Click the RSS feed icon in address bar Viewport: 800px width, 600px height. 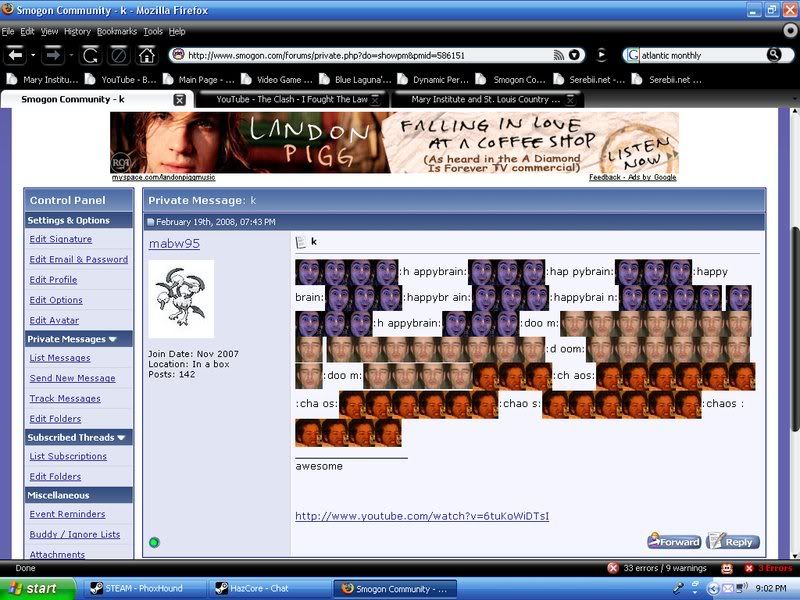coord(557,55)
